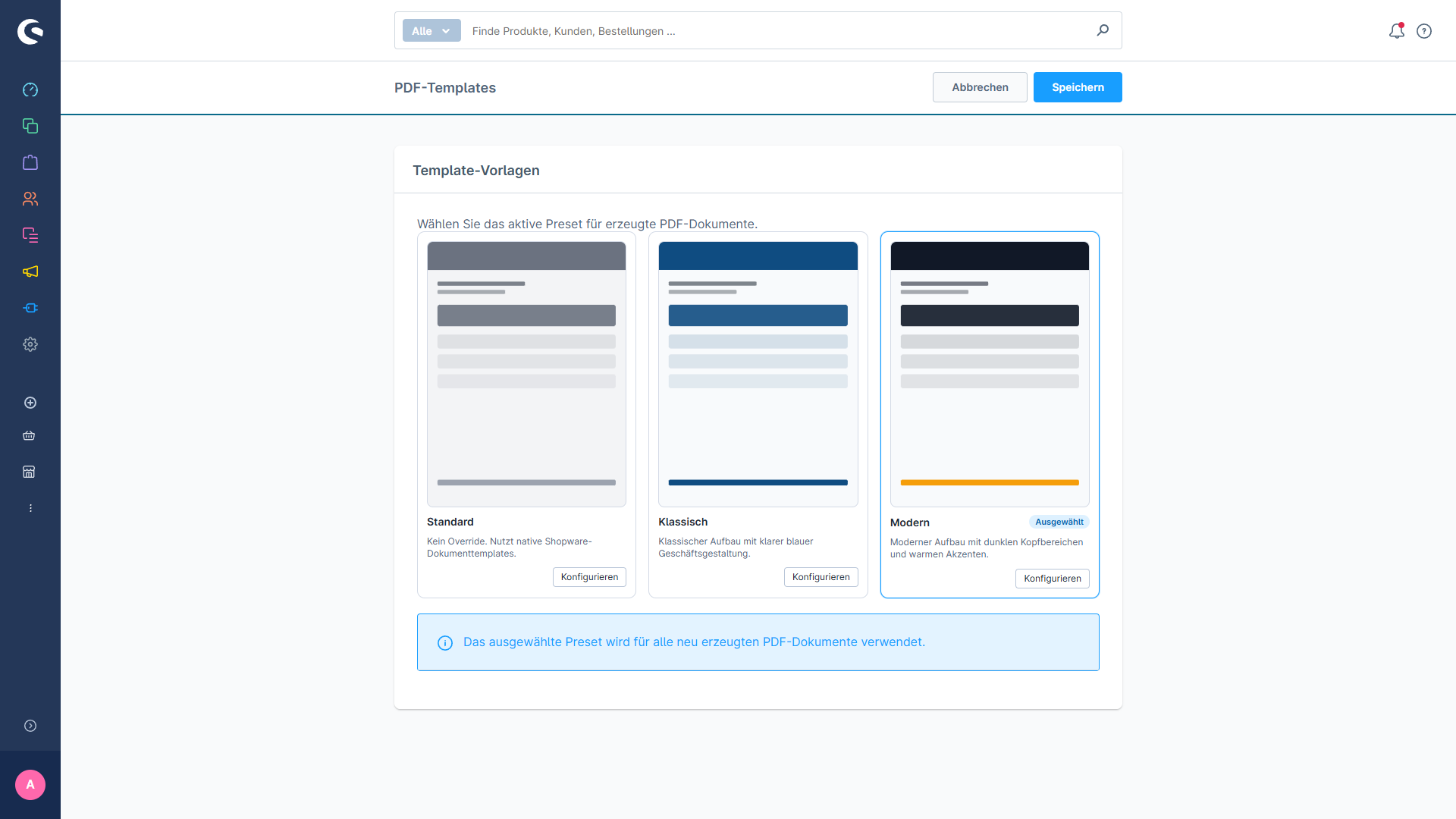The width and height of the screenshot is (1456, 819).
Task: Open Marketing via the megaphone icon
Action: (x=30, y=271)
